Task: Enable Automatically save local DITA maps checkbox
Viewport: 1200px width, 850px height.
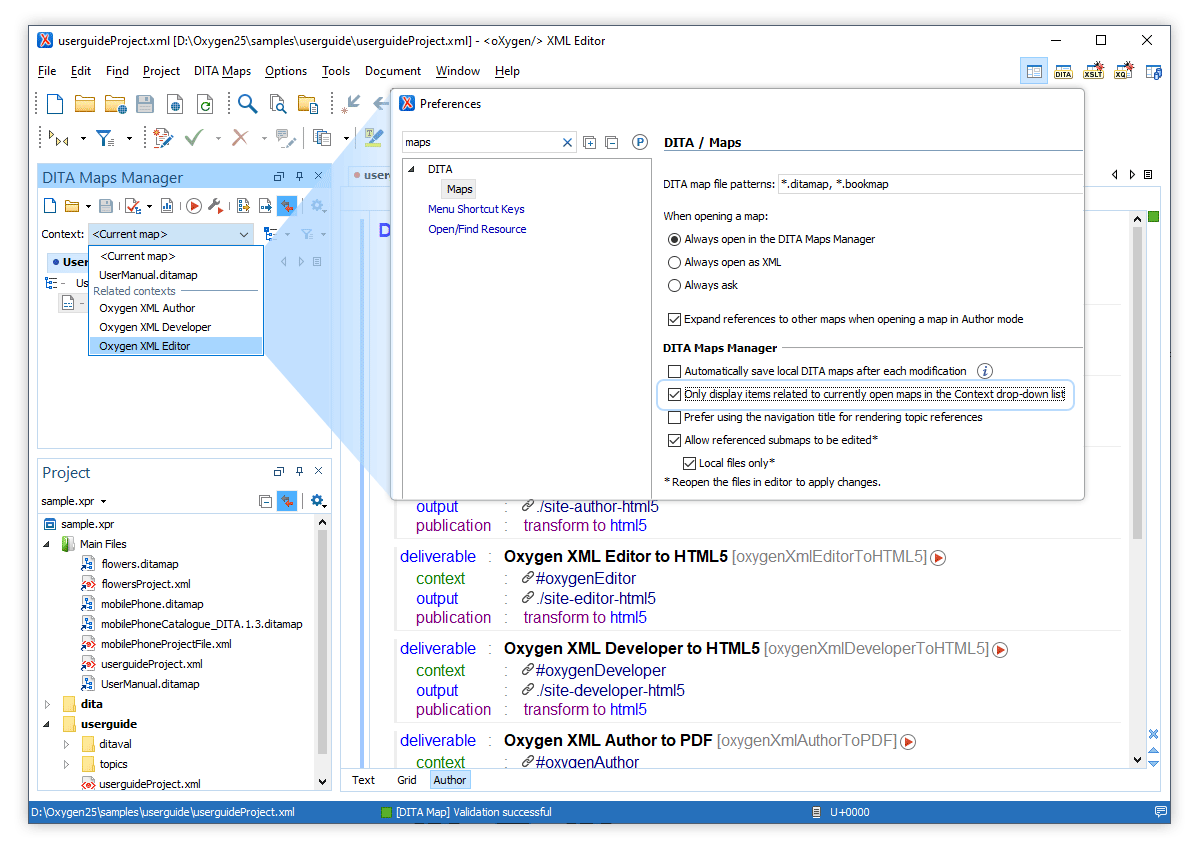Action: coord(674,371)
